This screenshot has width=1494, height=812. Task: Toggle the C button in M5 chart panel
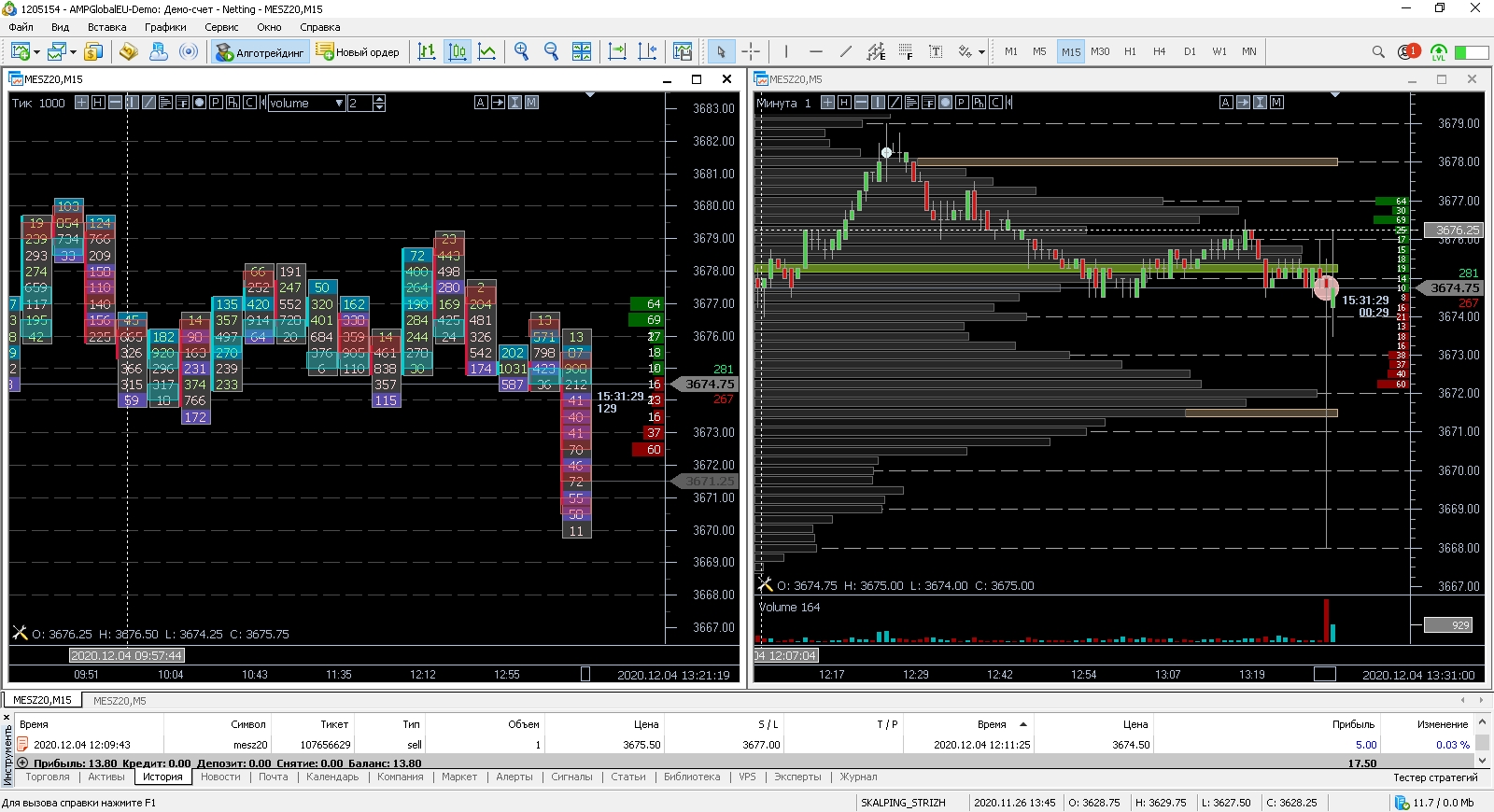(x=995, y=103)
